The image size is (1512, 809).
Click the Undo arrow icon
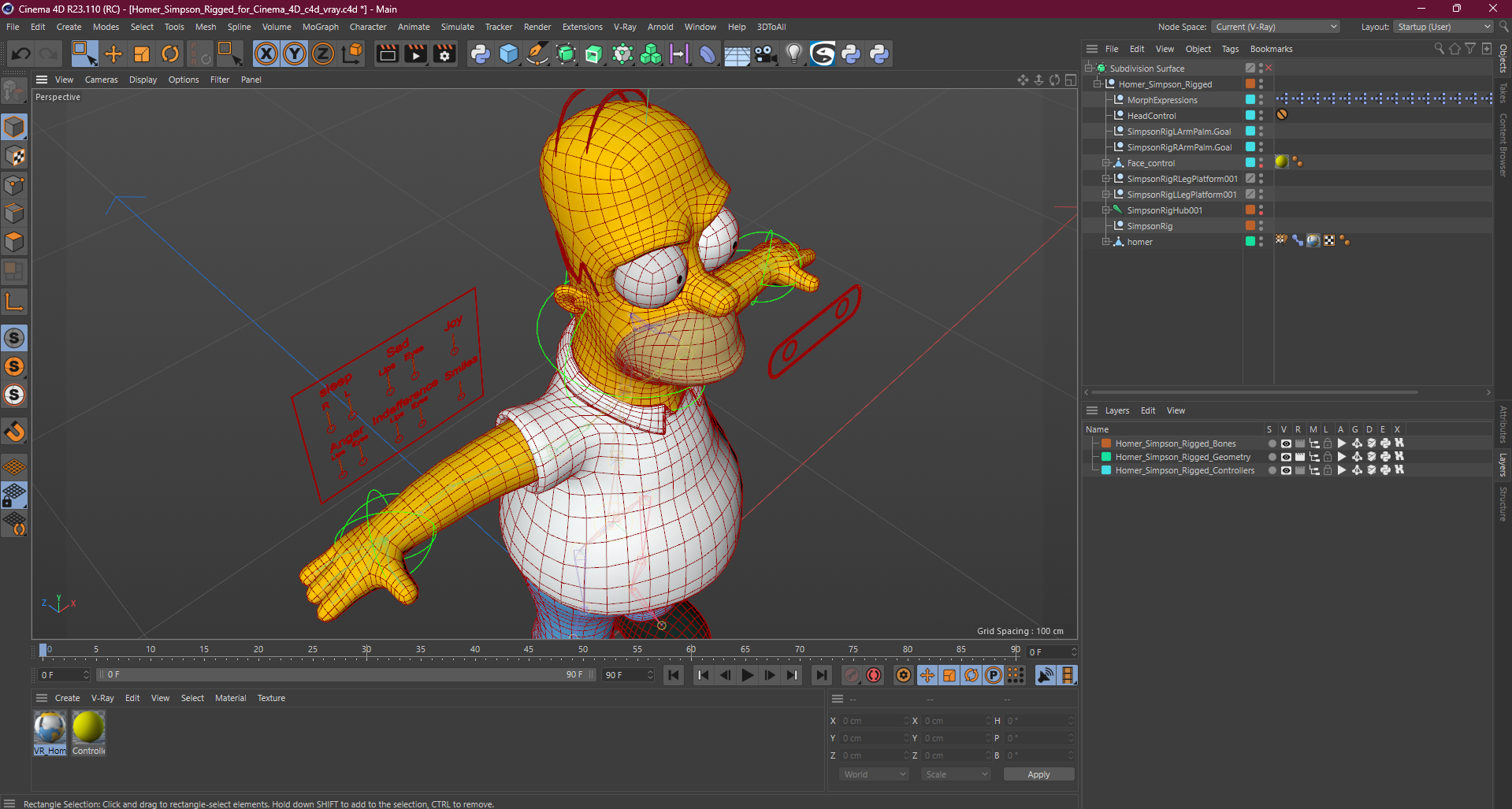point(21,54)
